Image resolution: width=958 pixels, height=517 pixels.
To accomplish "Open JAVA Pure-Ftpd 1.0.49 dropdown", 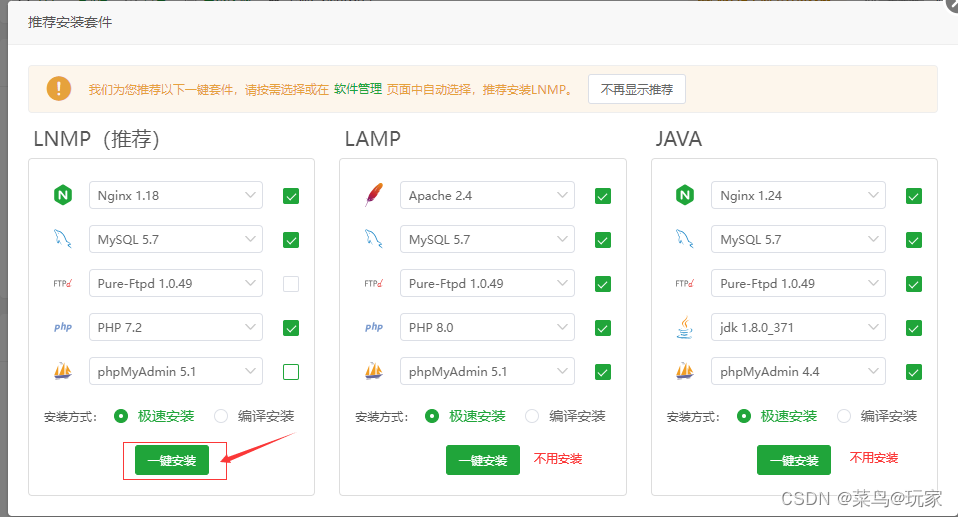I will pyautogui.click(x=799, y=284).
